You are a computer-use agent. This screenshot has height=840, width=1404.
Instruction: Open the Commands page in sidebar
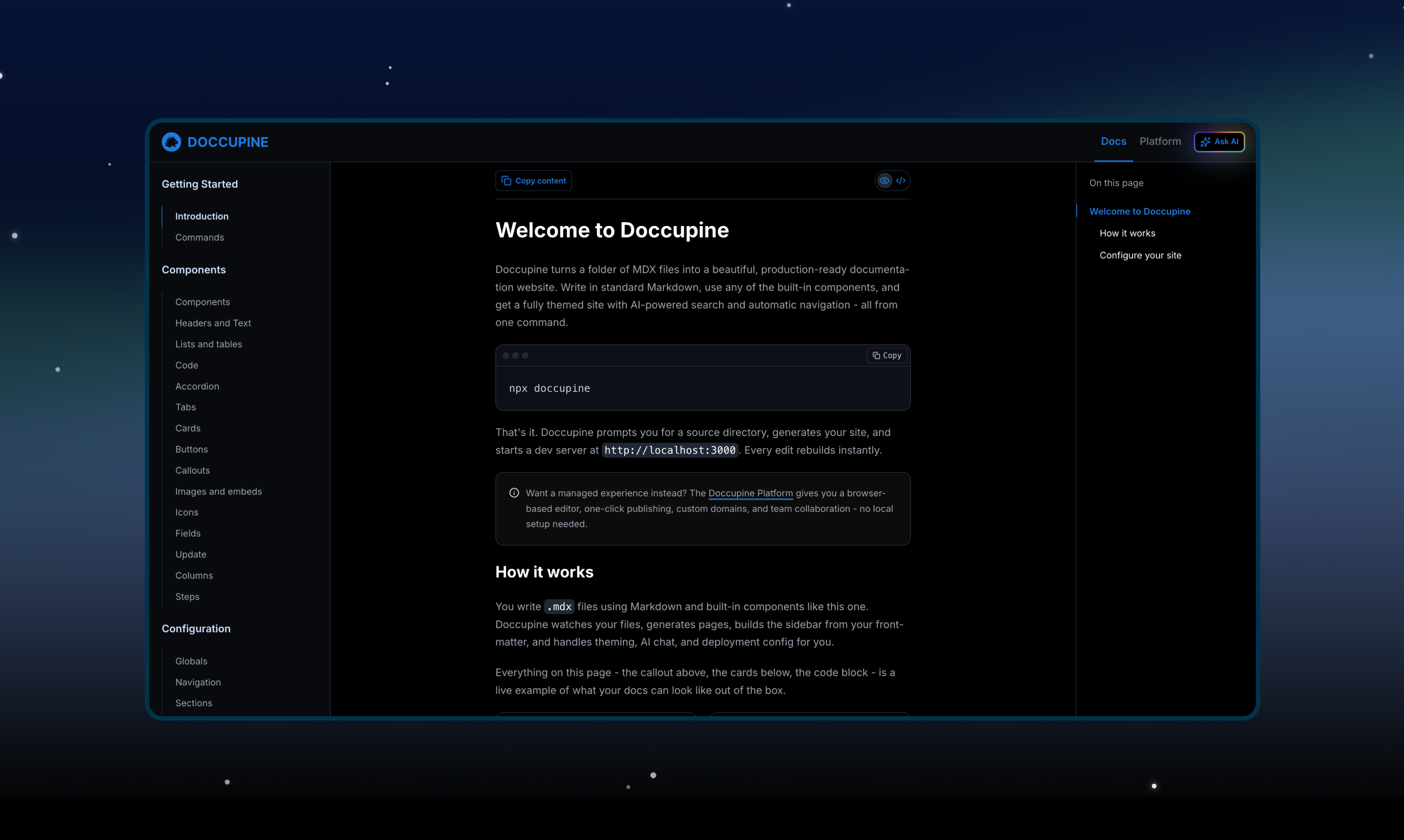(x=200, y=237)
